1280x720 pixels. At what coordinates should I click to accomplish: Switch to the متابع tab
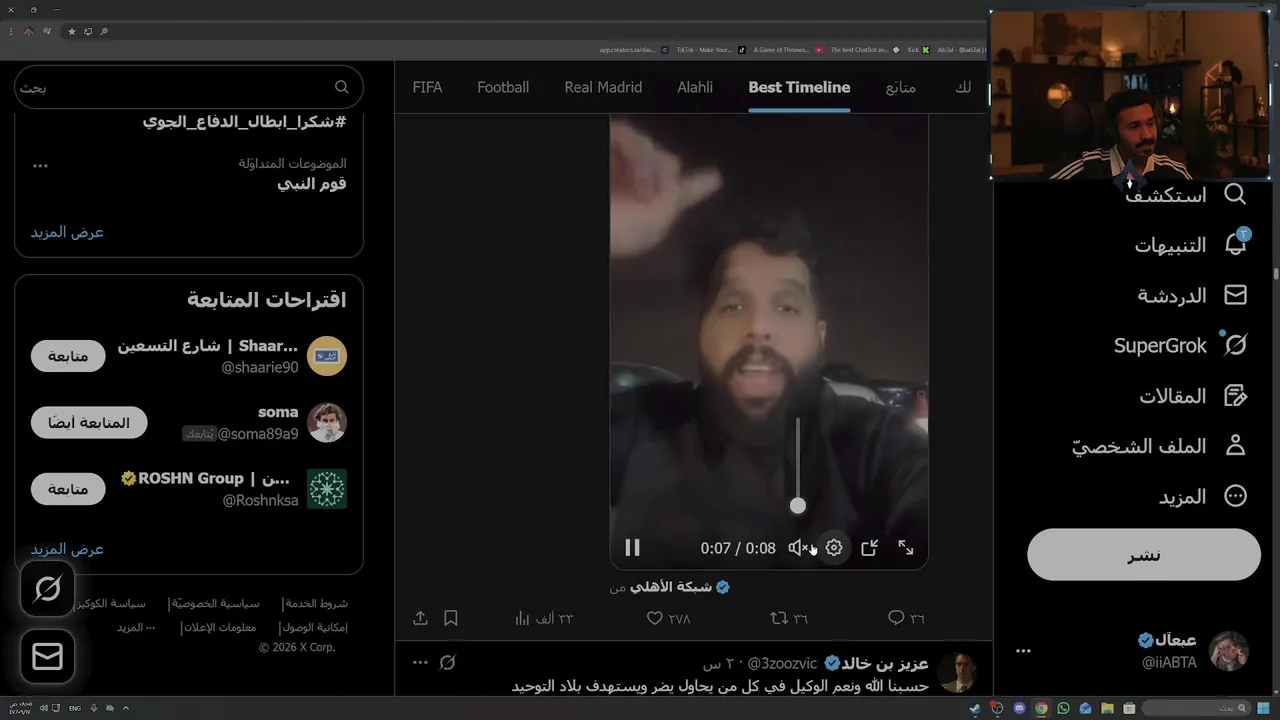coord(901,87)
